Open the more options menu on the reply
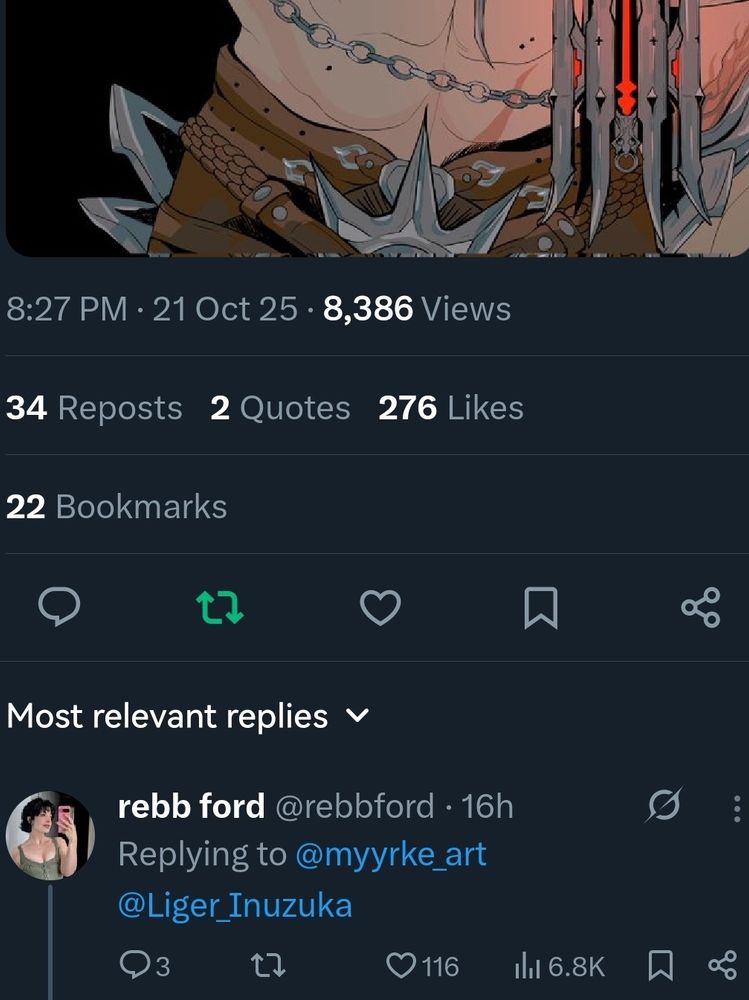Screen dimensions: 749x1000 click(x=735, y=807)
